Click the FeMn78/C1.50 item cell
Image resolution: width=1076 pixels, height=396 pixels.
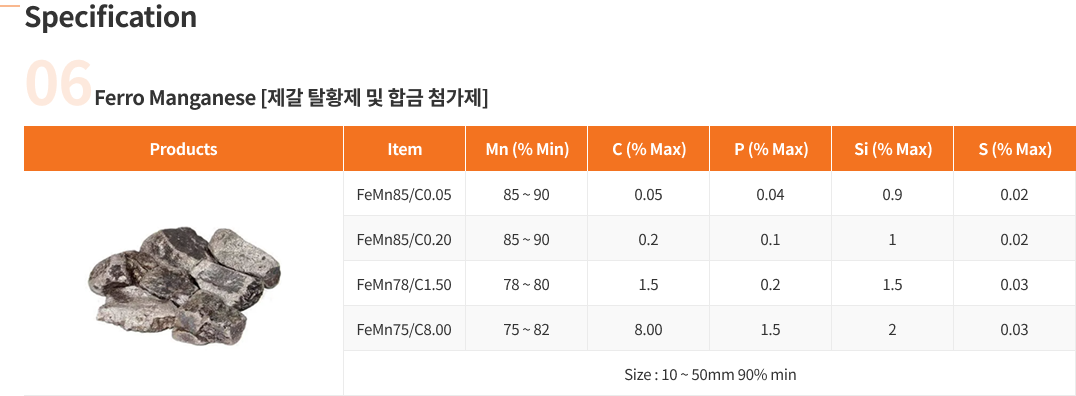(404, 284)
